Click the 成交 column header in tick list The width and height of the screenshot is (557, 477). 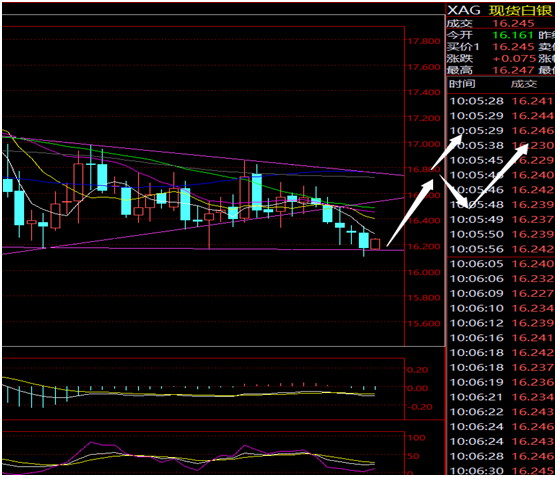tap(524, 84)
